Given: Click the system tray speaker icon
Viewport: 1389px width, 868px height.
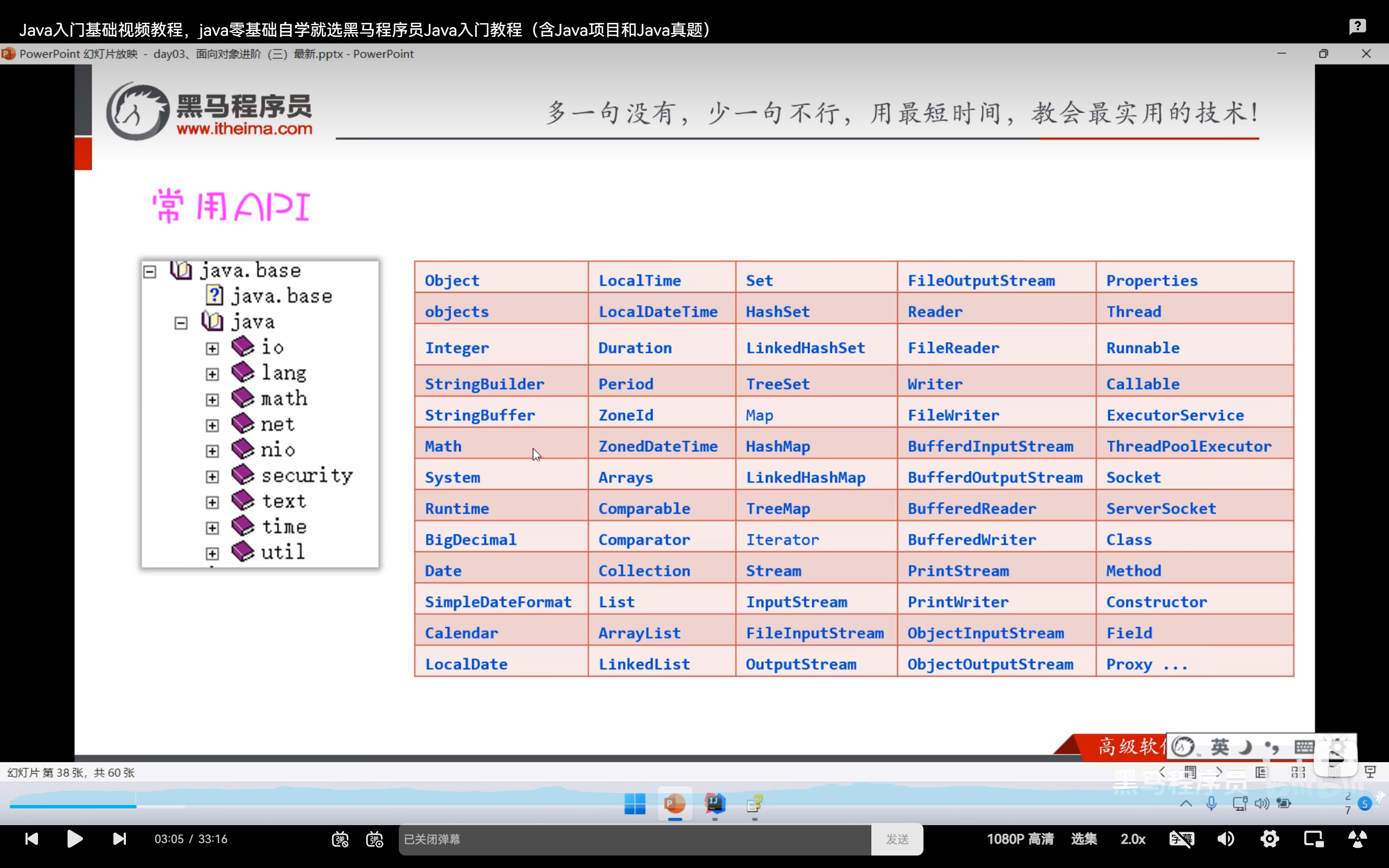Looking at the screenshot, I should pos(1261,803).
